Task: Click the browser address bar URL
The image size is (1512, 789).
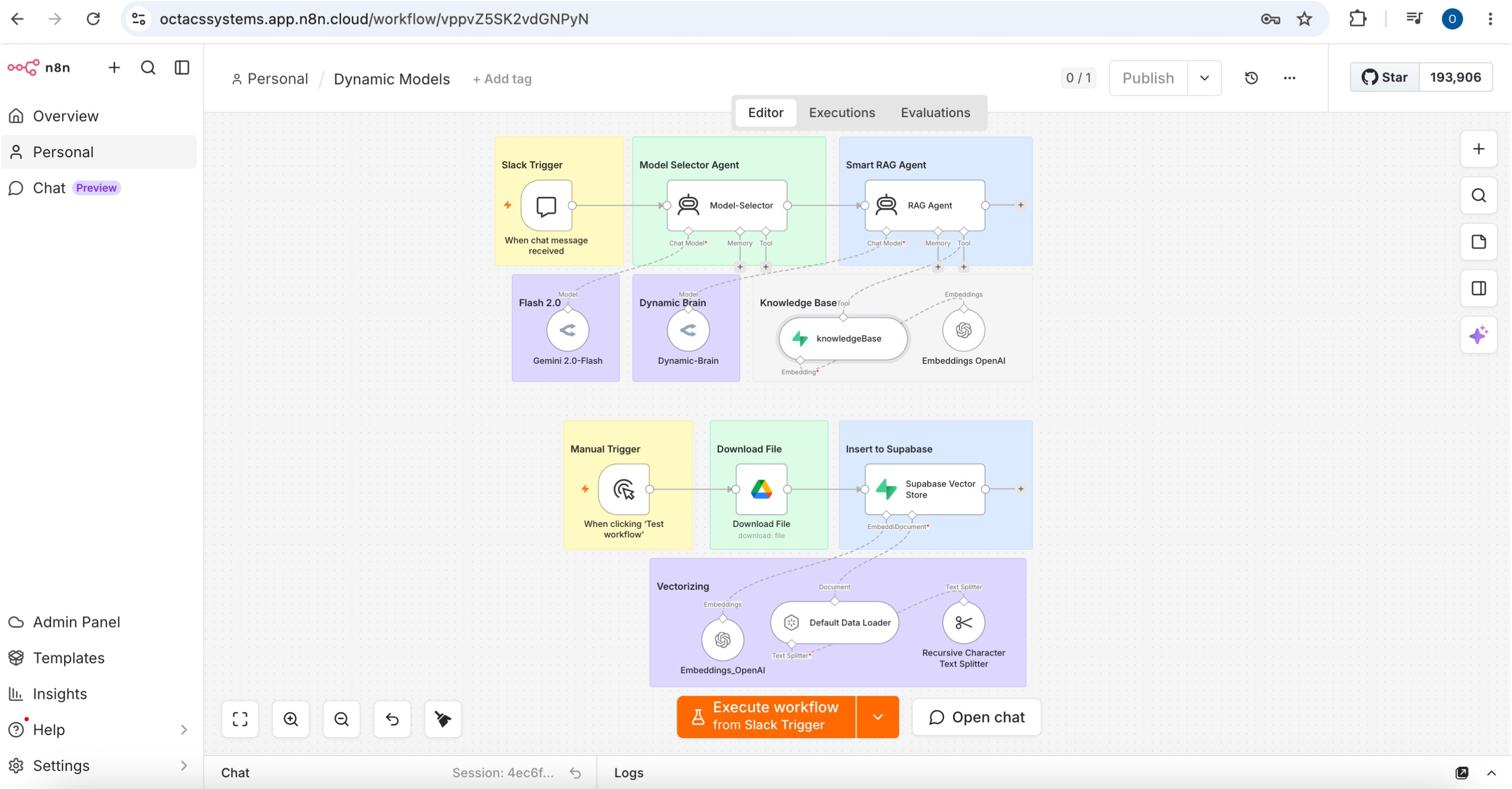Action: coord(374,20)
